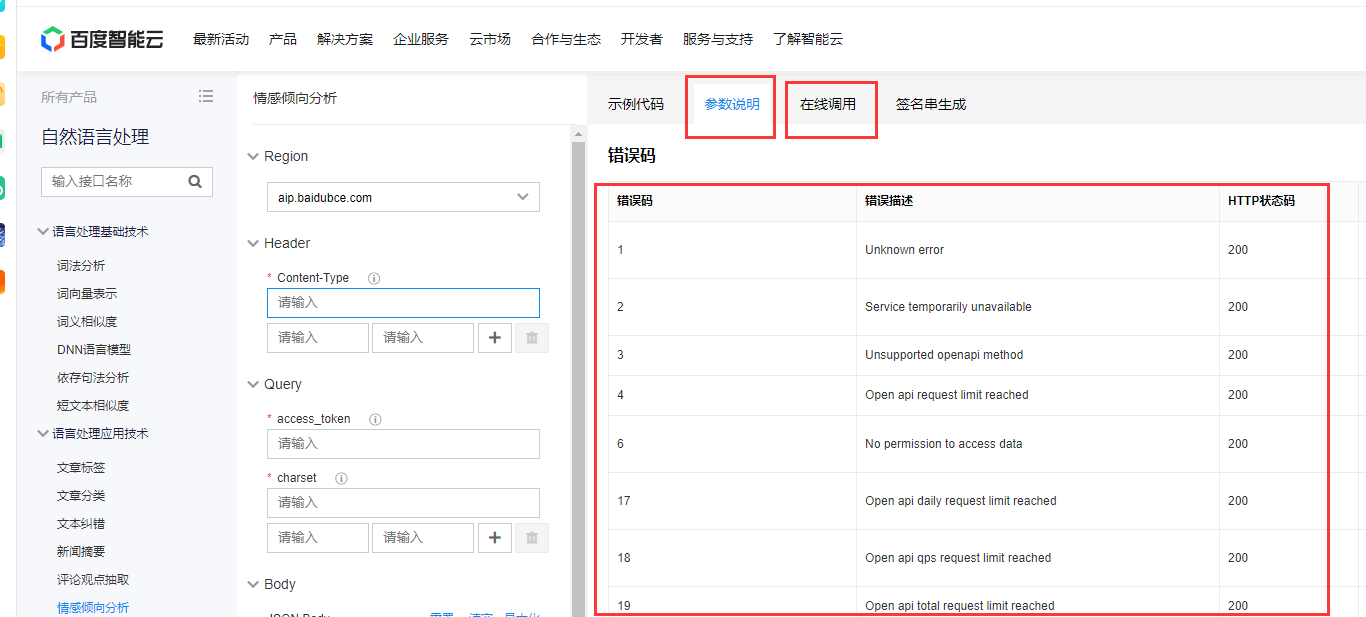Select 文章标签 in the sidebar

point(81,468)
